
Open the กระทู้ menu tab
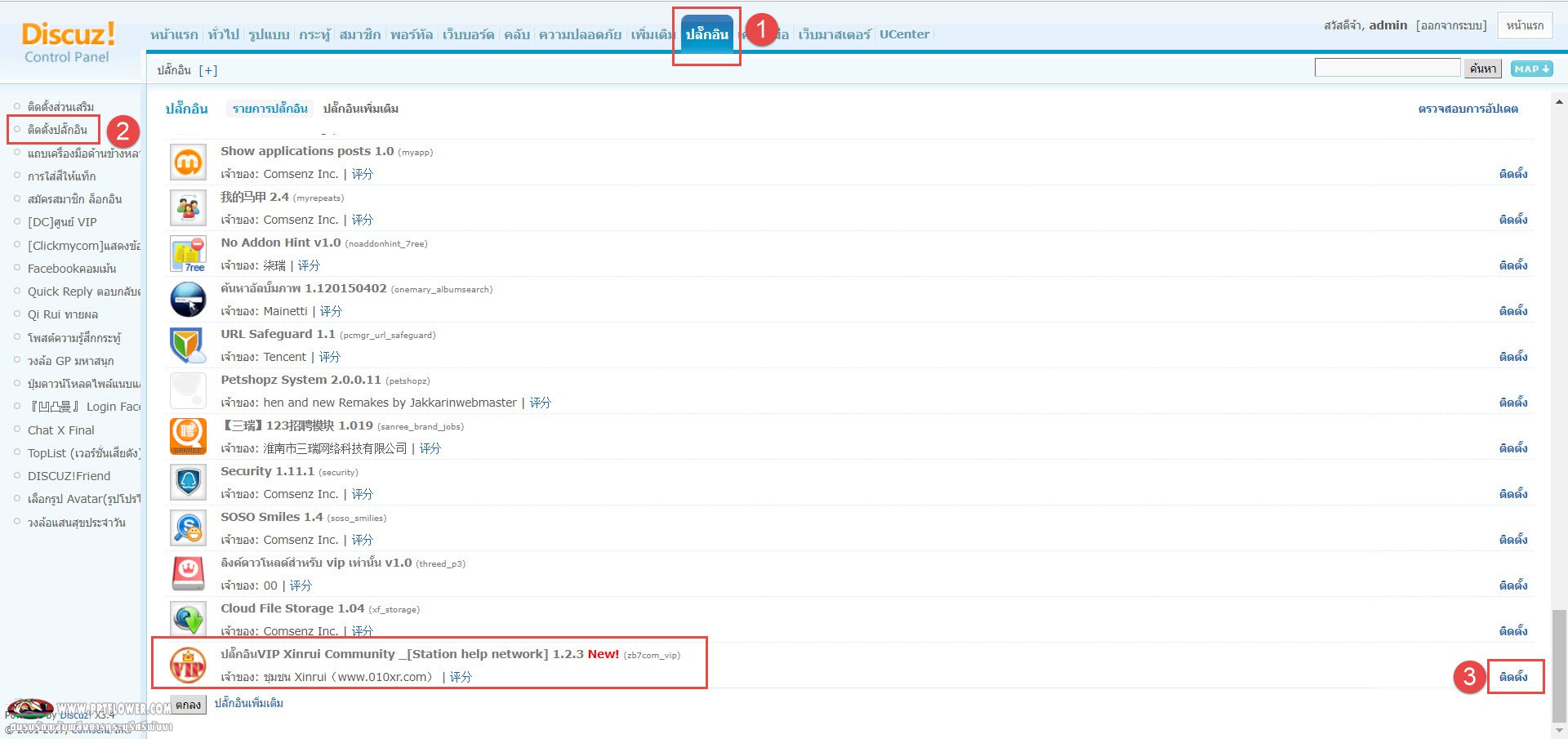[x=314, y=34]
